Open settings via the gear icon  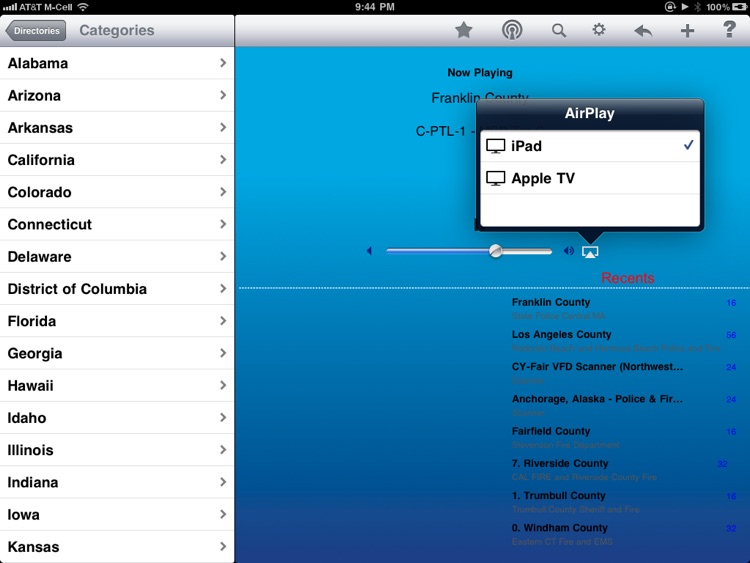pyautogui.click(x=599, y=30)
